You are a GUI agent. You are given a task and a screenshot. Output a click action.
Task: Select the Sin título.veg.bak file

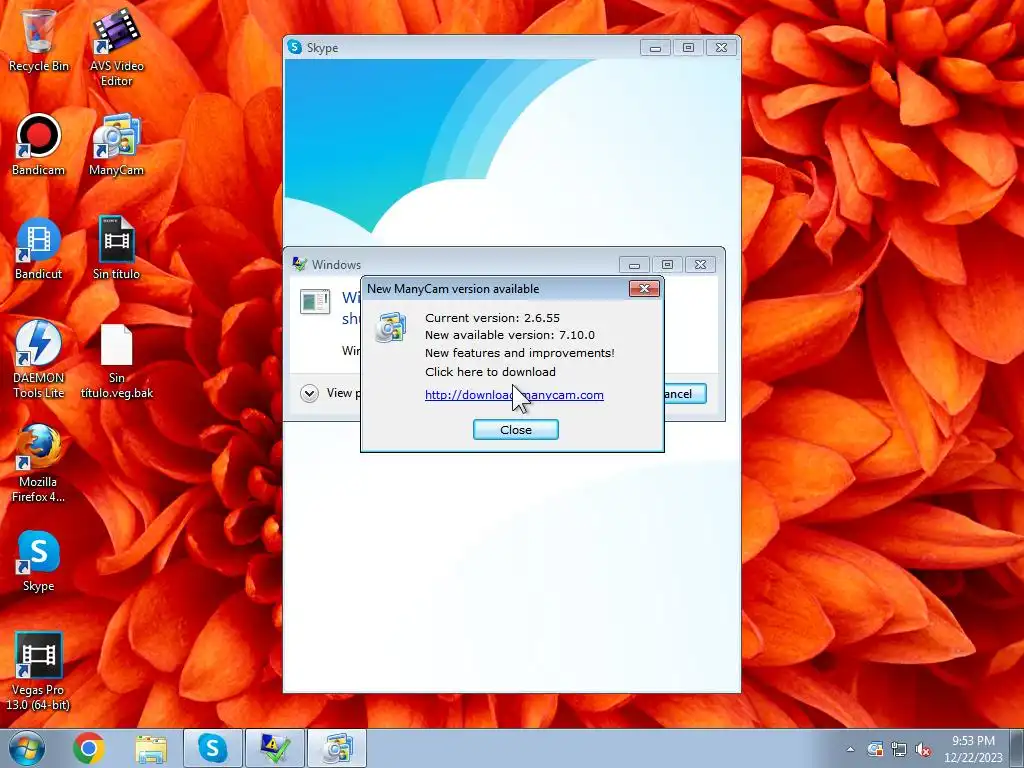pos(116,360)
